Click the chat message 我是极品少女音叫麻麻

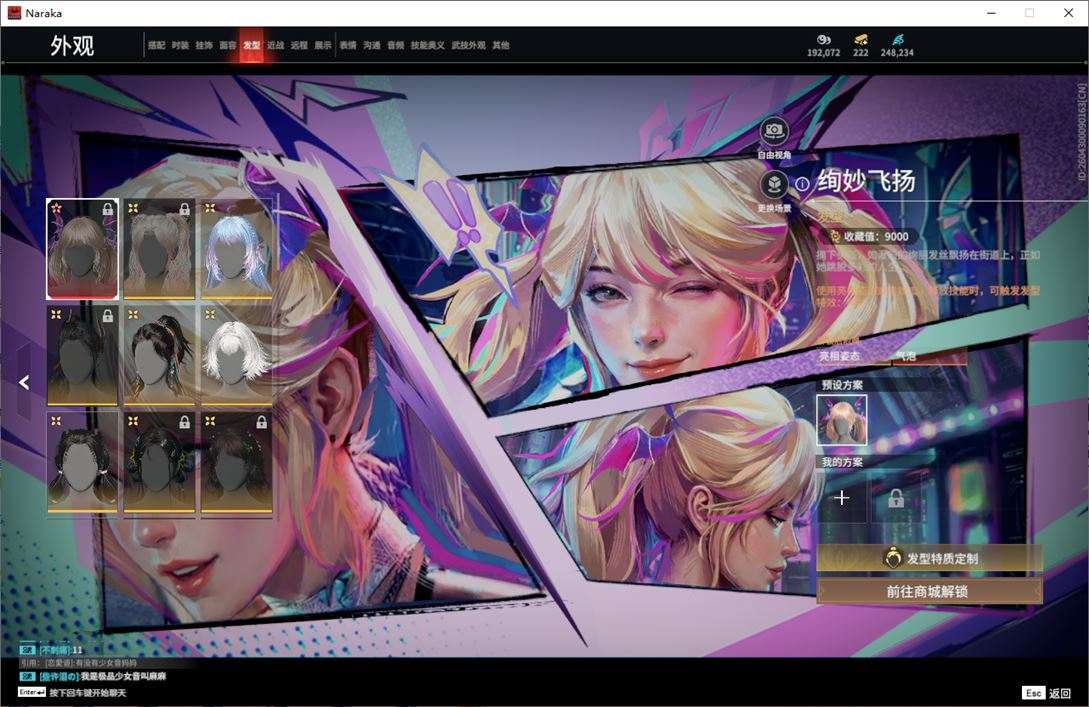123,676
